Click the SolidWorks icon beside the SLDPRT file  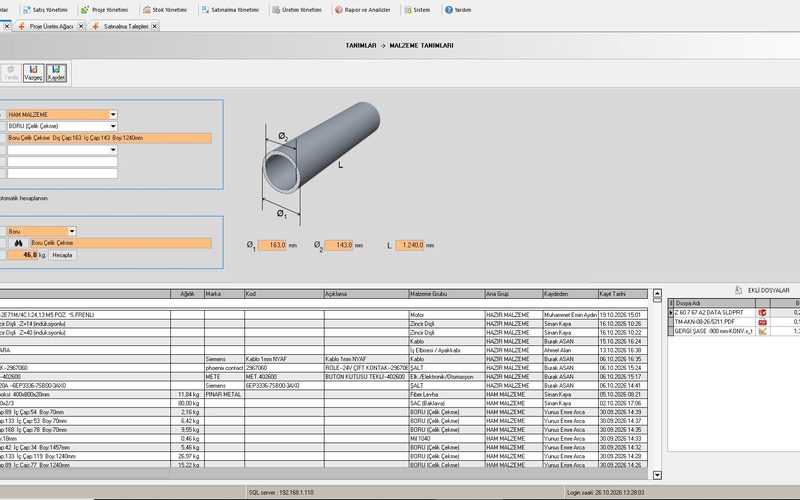(762, 312)
